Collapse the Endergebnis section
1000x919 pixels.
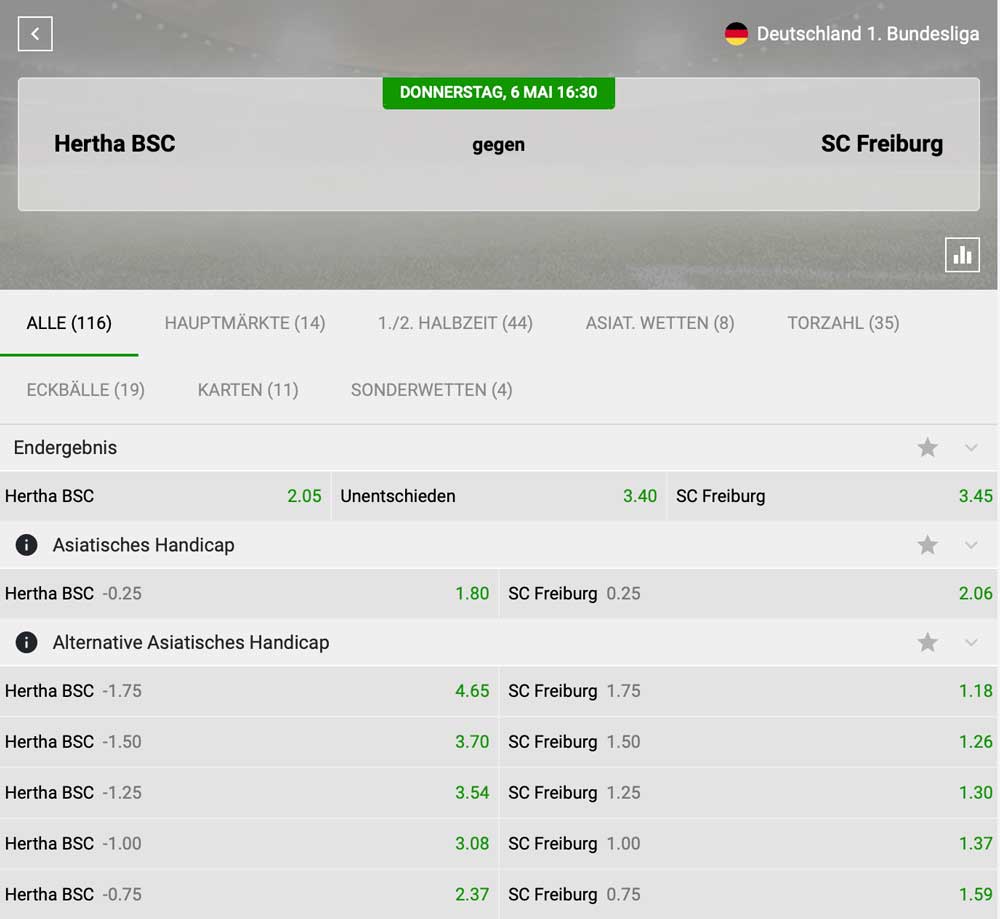pyautogui.click(x=971, y=448)
